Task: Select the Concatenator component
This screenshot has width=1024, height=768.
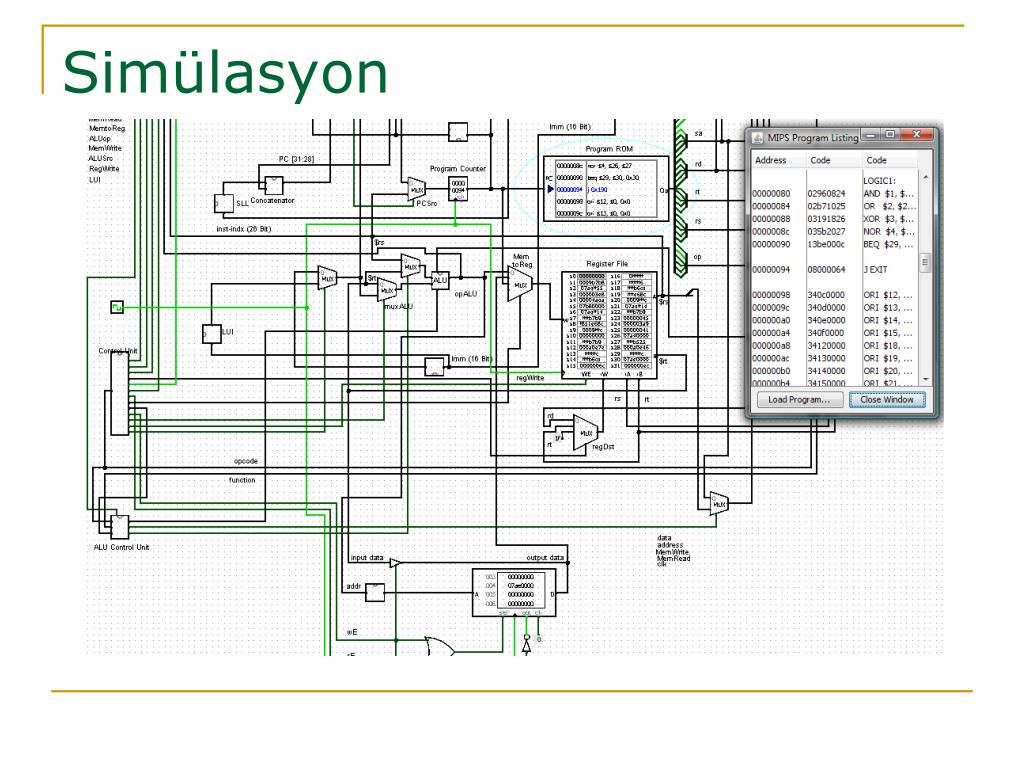Action: (273, 185)
